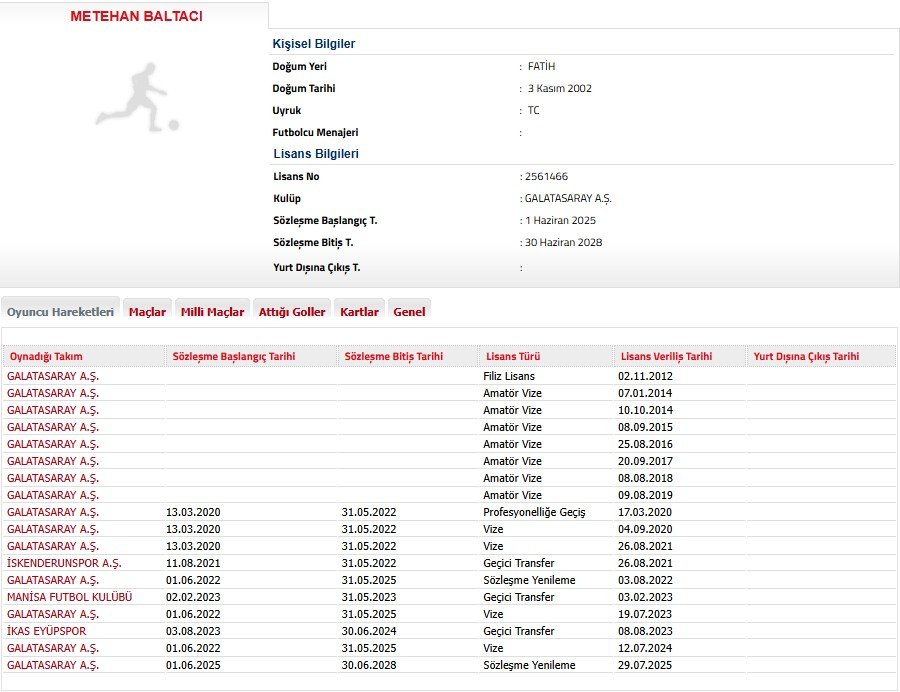Open the İSKENDERUNSPOR A.Ş. team link
Viewport: 900px width, 692px height.
pyautogui.click(x=64, y=563)
